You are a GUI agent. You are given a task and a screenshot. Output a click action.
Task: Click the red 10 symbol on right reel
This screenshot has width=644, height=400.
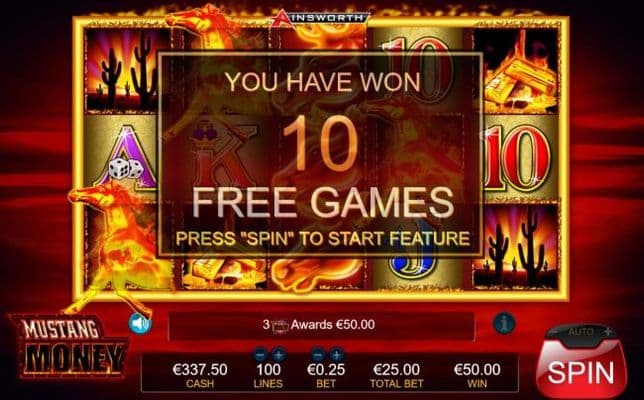click(x=518, y=159)
